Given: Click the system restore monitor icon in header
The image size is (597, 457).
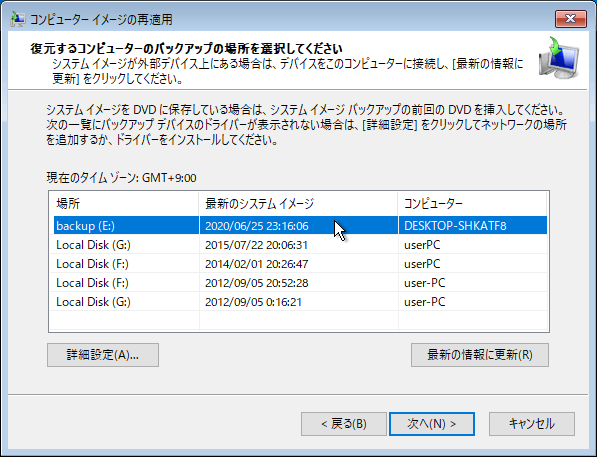Looking at the screenshot, I should coord(559,58).
